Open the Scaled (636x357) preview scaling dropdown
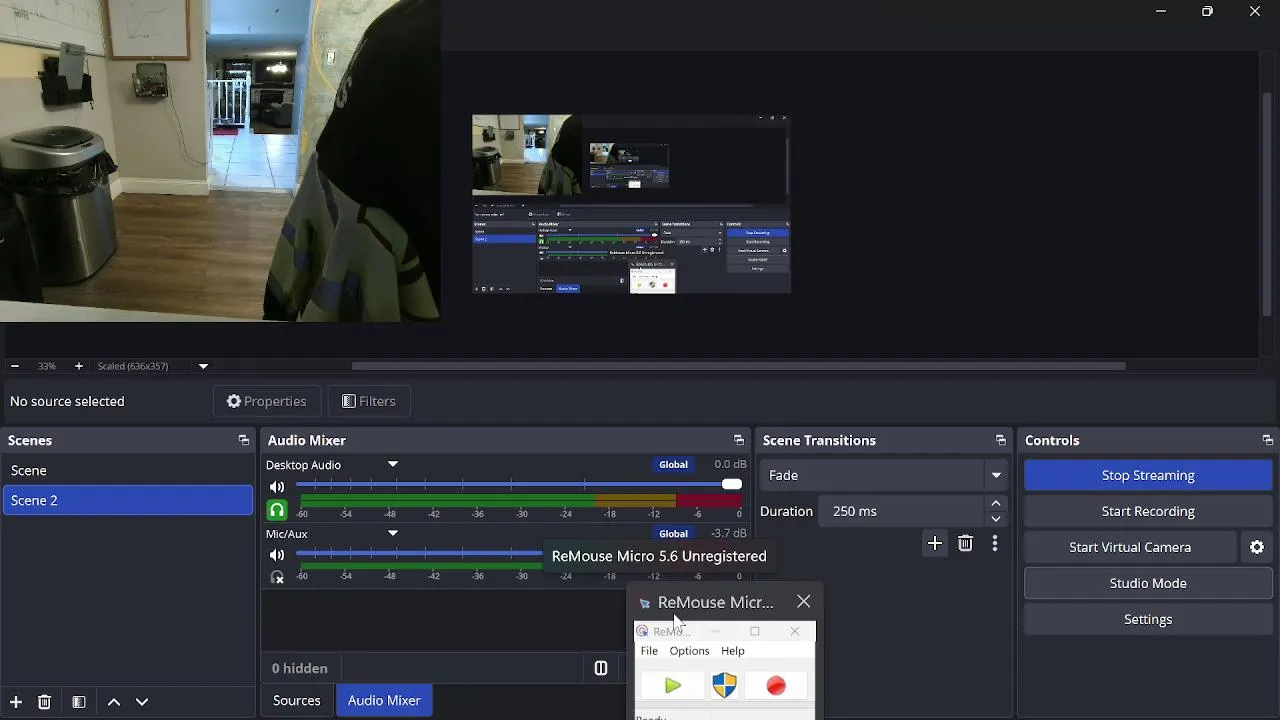Viewport: 1280px width, 720px height. pyautogui.click(x=203, y=366)
